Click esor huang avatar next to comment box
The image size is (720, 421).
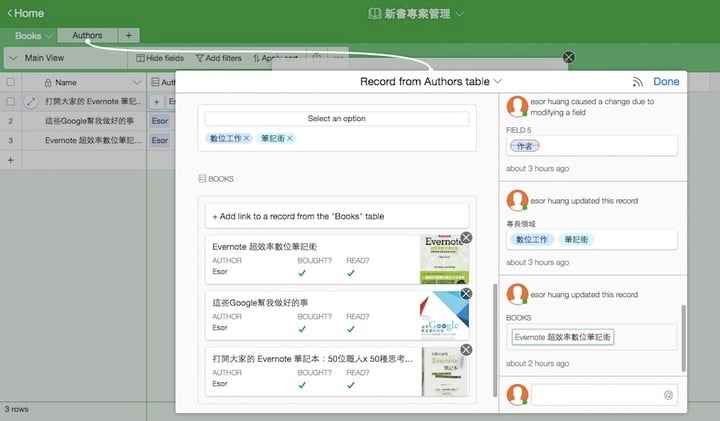pyautogui.click(x=517, y=394)
